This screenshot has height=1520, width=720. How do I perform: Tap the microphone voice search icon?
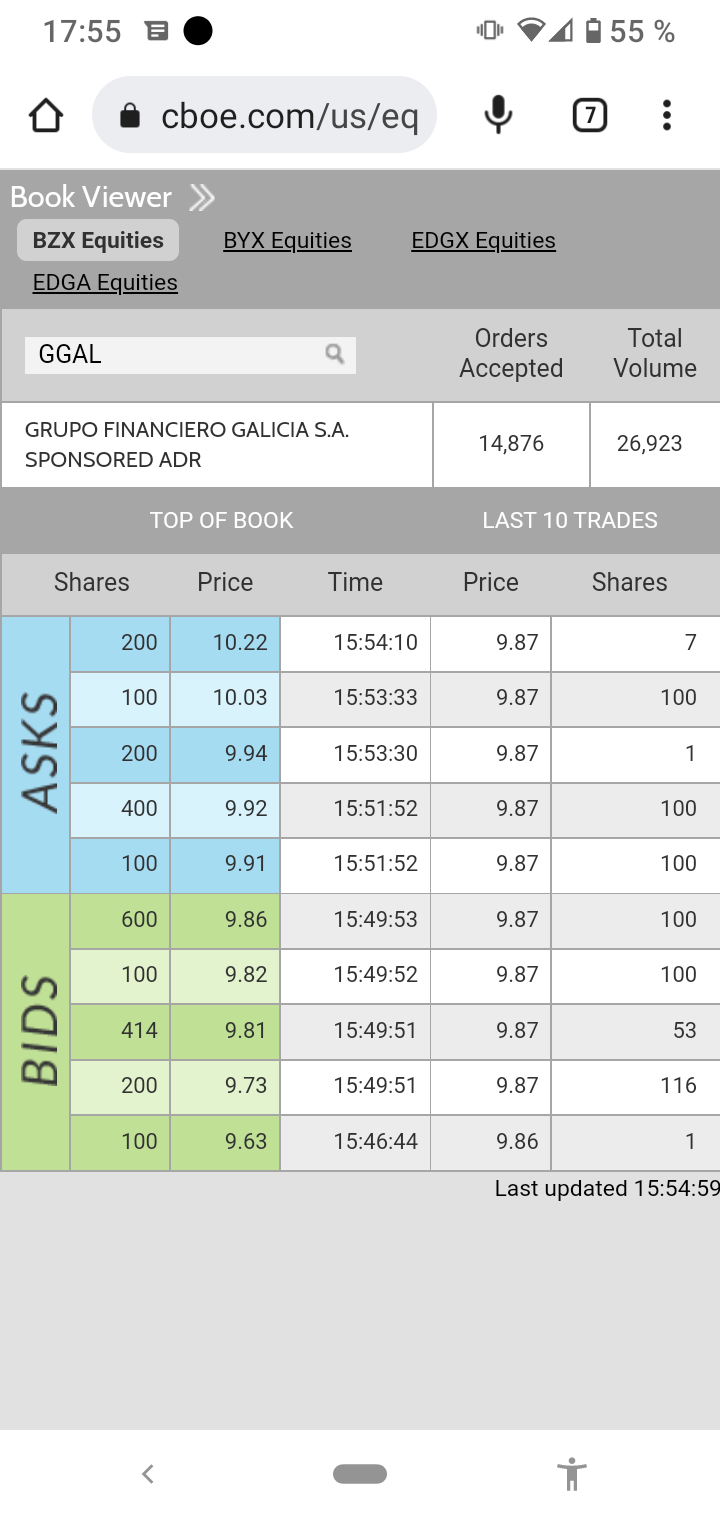[498, 116]
